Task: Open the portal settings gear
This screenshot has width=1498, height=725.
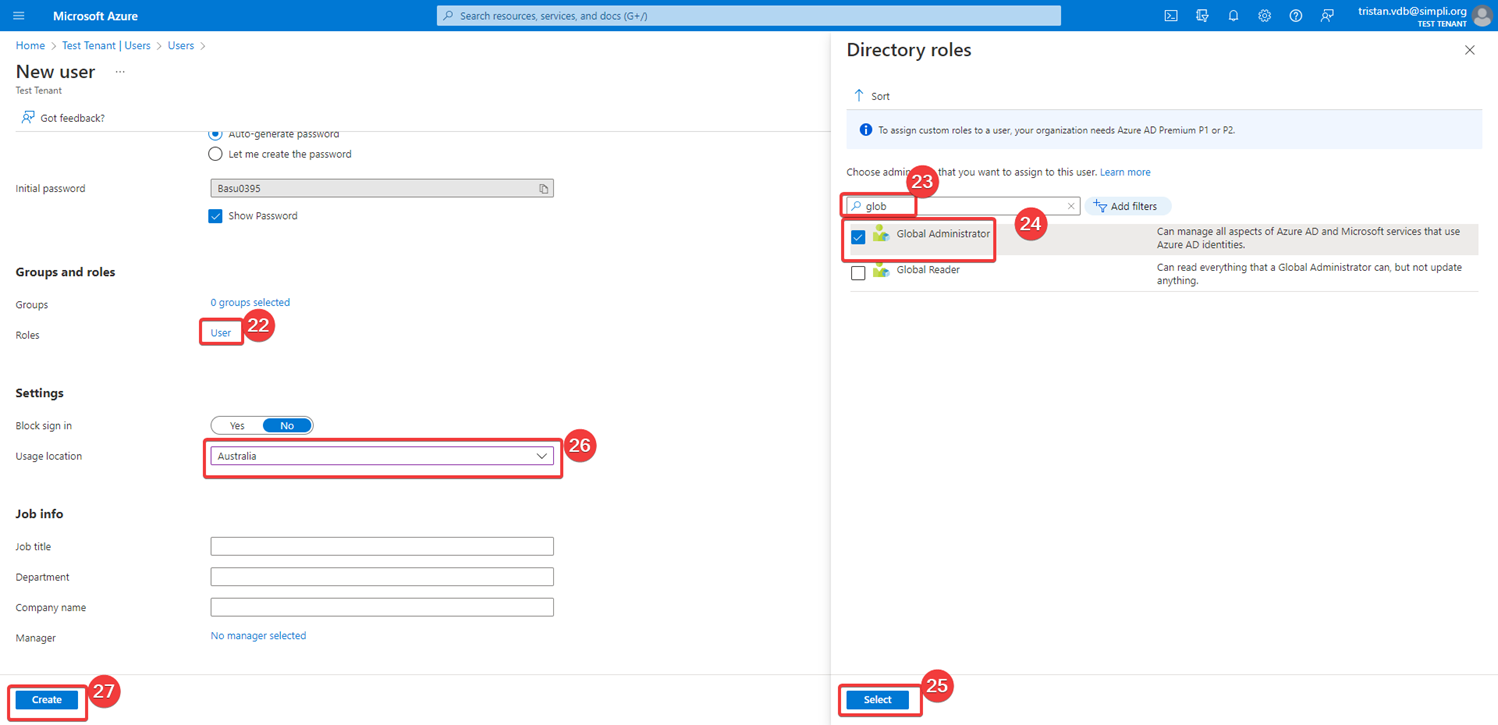Action: pyautogui.click(x=1264, y=15)
